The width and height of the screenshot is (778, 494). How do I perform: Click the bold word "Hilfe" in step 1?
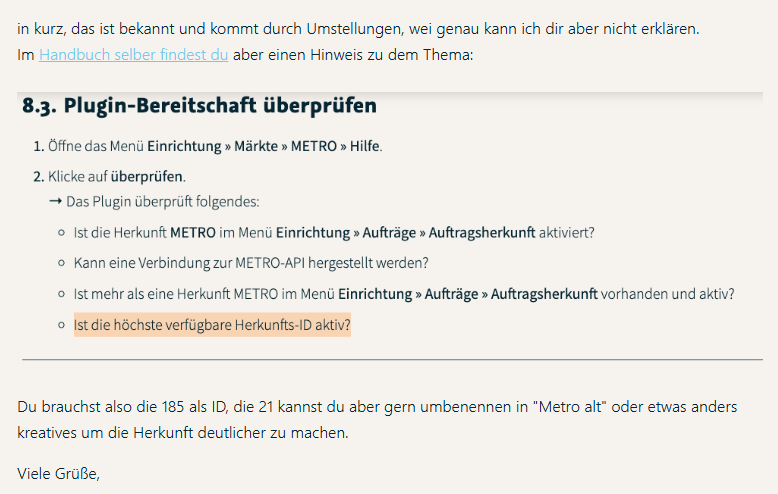coord(365,146)
